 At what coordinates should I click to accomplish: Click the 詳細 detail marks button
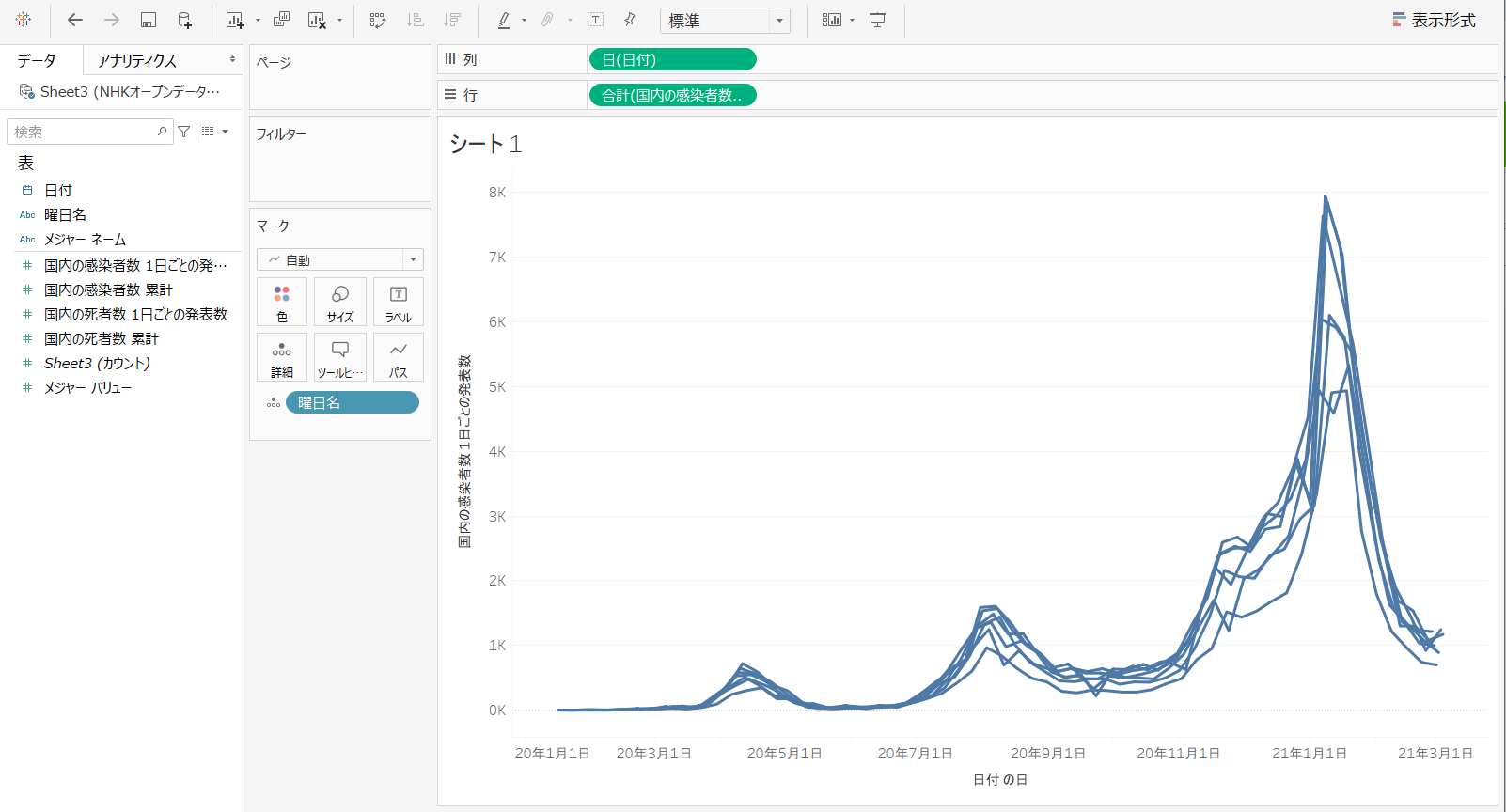[282, 358]
